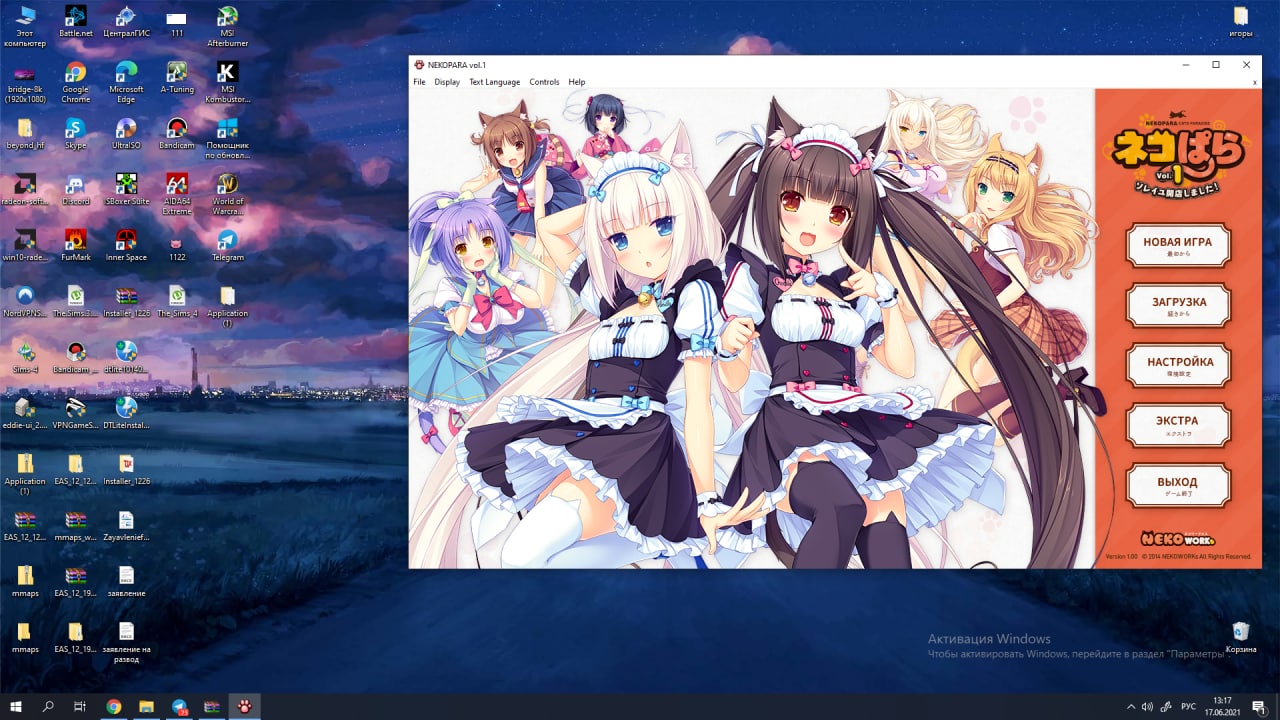Select the eddie-ui installer icon
The height and width of the screenshot is (720, 1280).
(x=25, y=414)
